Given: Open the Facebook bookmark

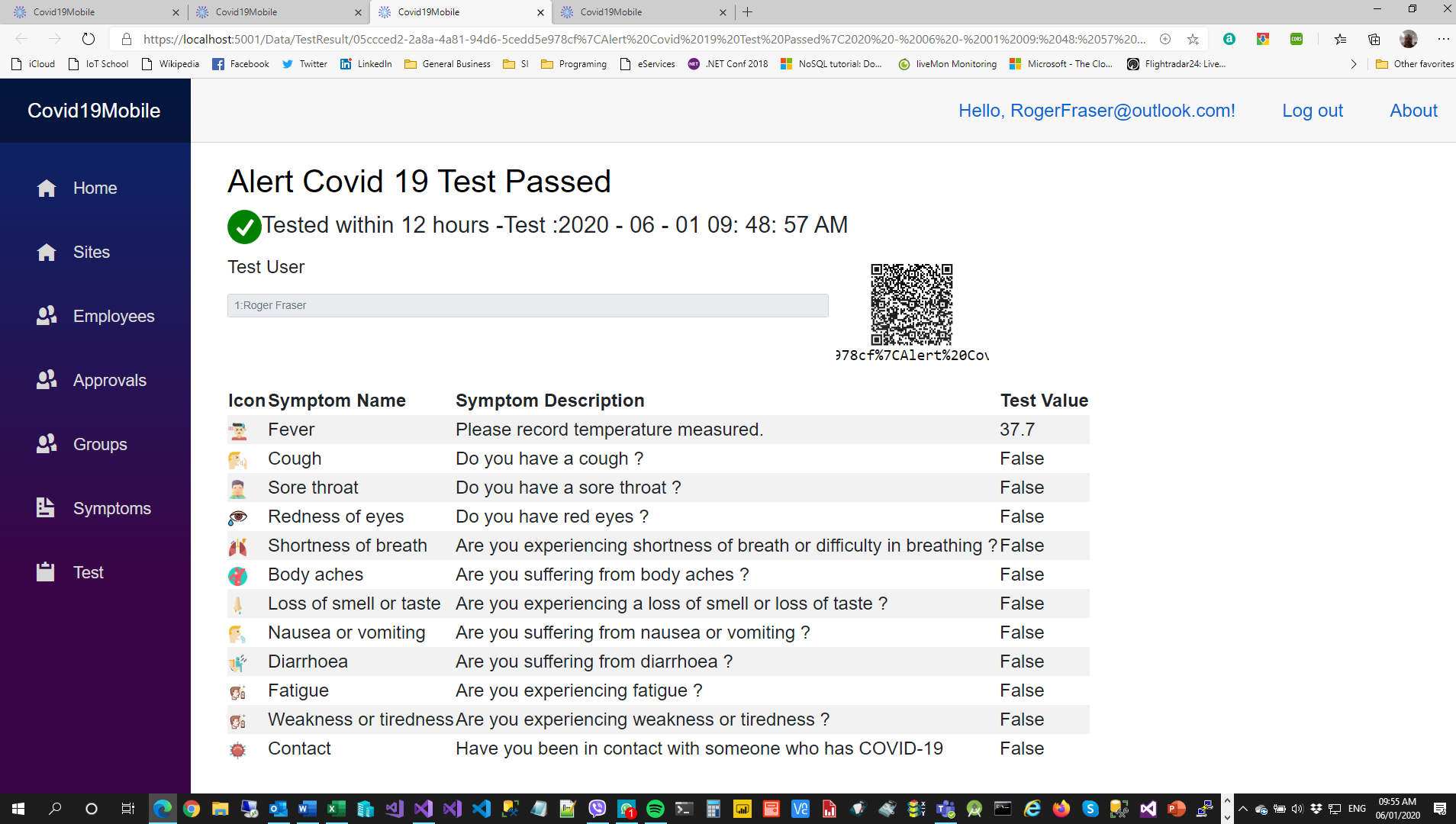Looking at the screenshot, I should 240,64.
